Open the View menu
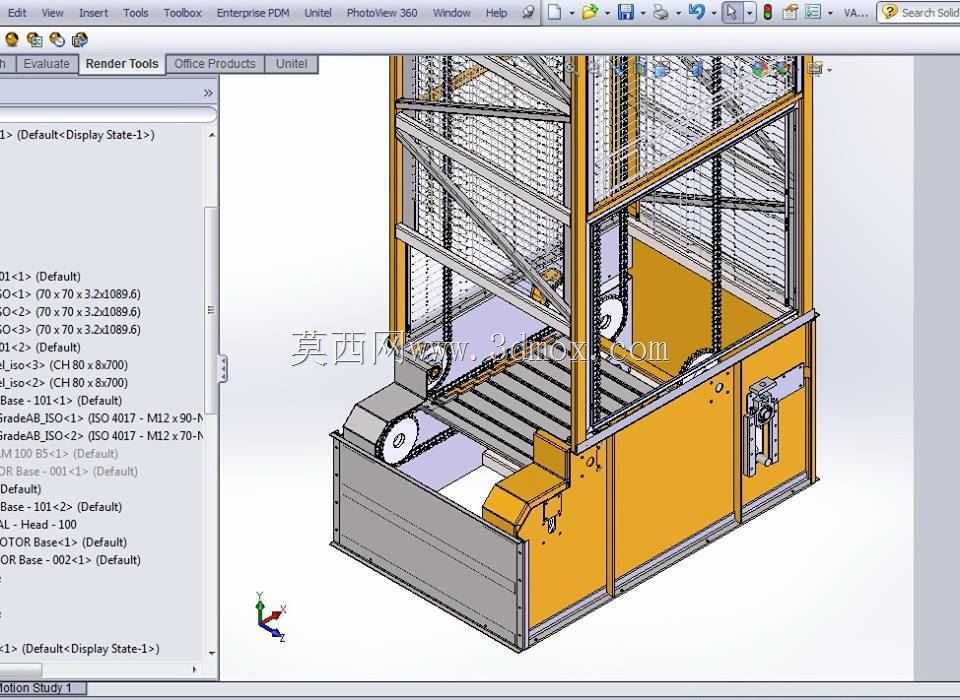 coord(53,13)
